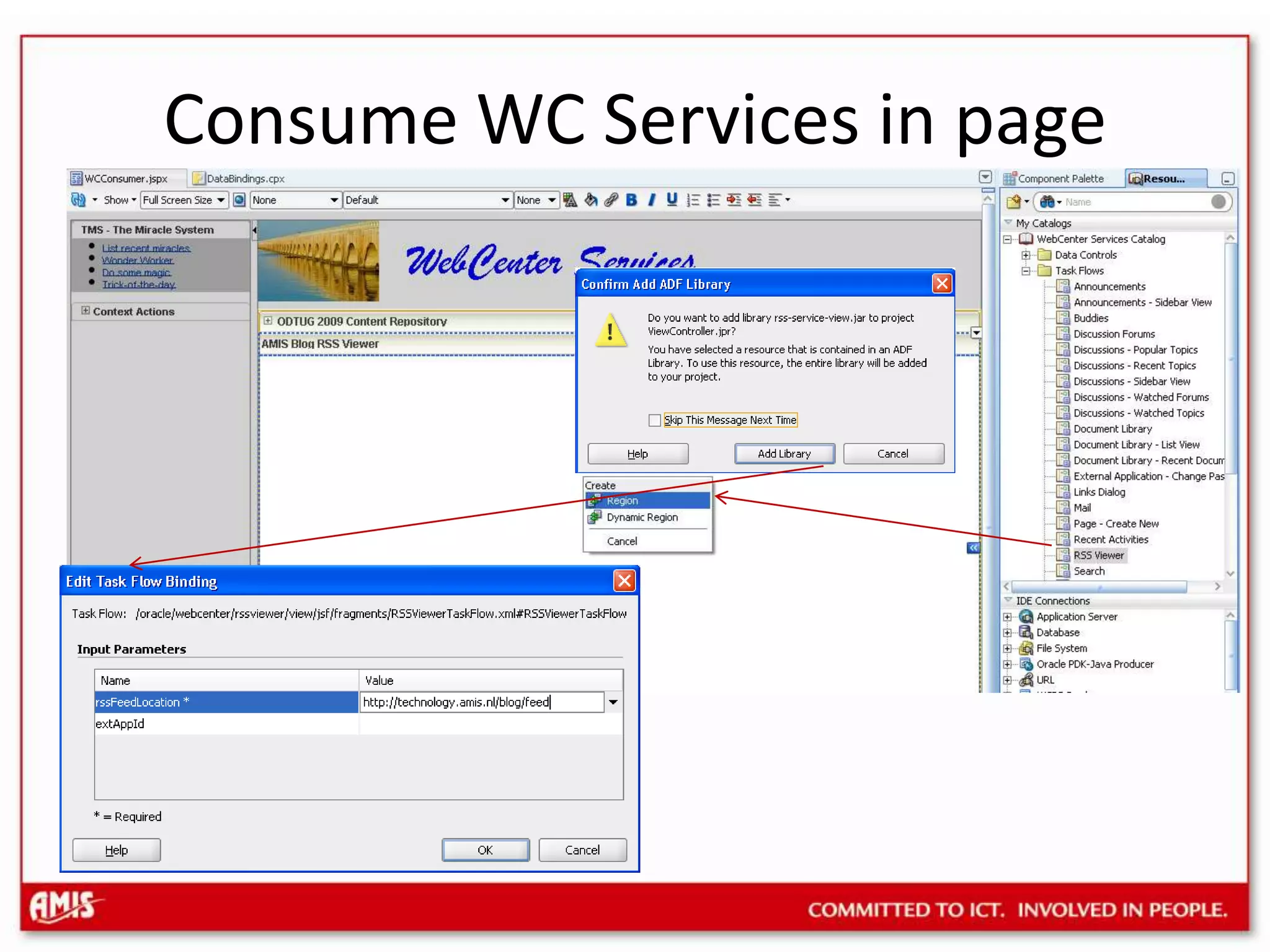This screenshot has height=952, width=1270.
Task: Click Cancel in Edit Task Flow Binding
Action: [x=582, y=850]
